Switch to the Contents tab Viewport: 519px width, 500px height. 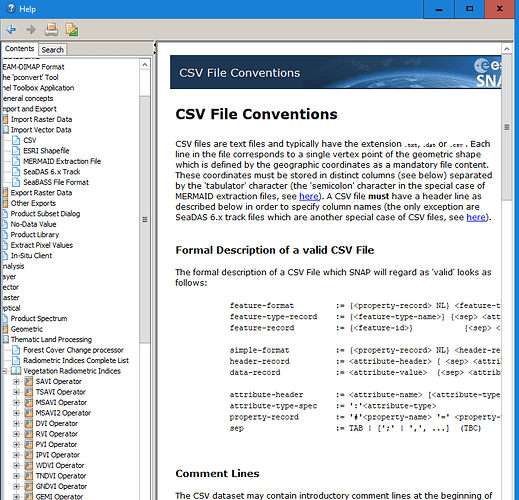tap(19, 49)
